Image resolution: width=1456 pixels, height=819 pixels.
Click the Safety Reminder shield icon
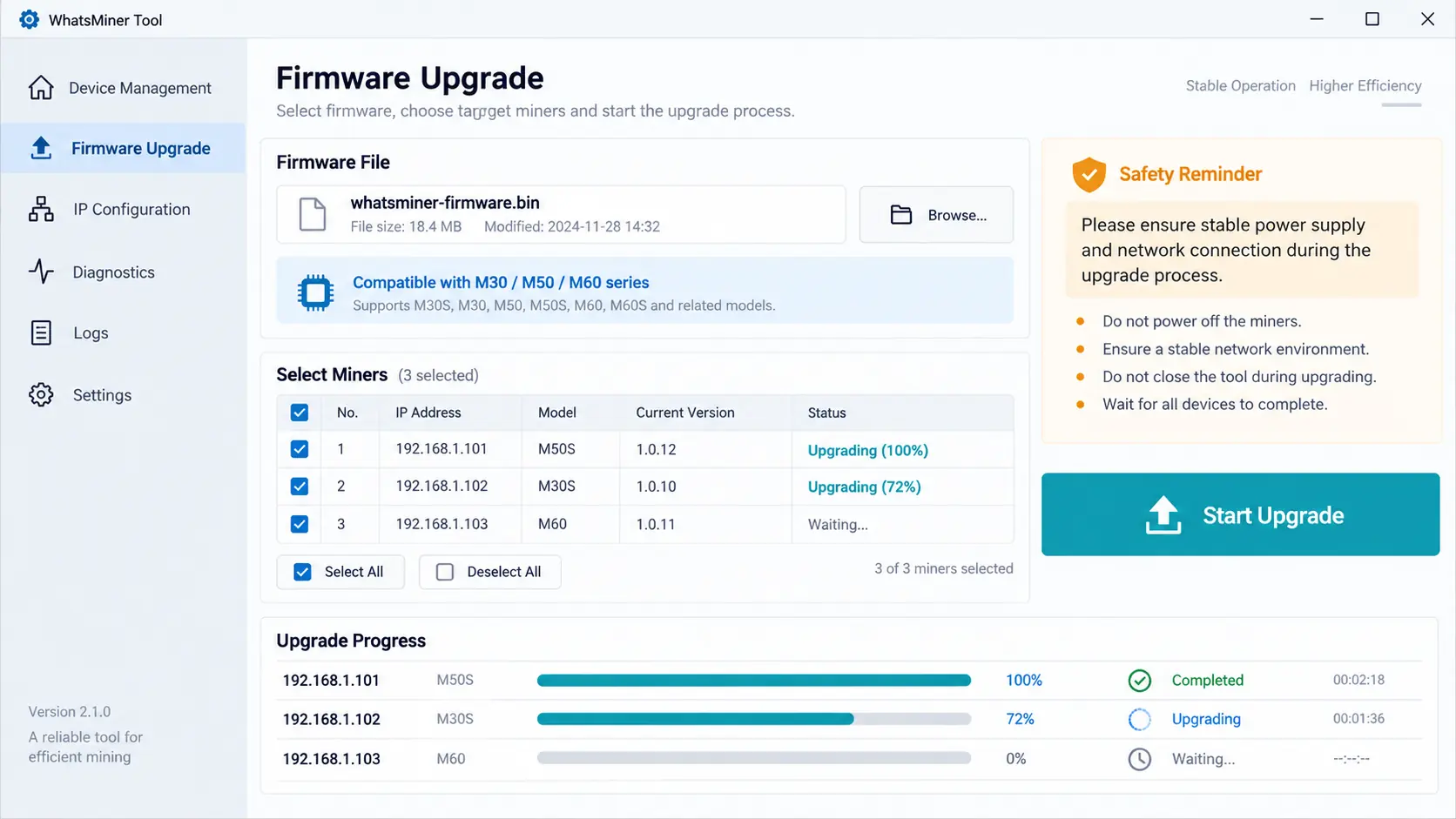coord(1089,174)
